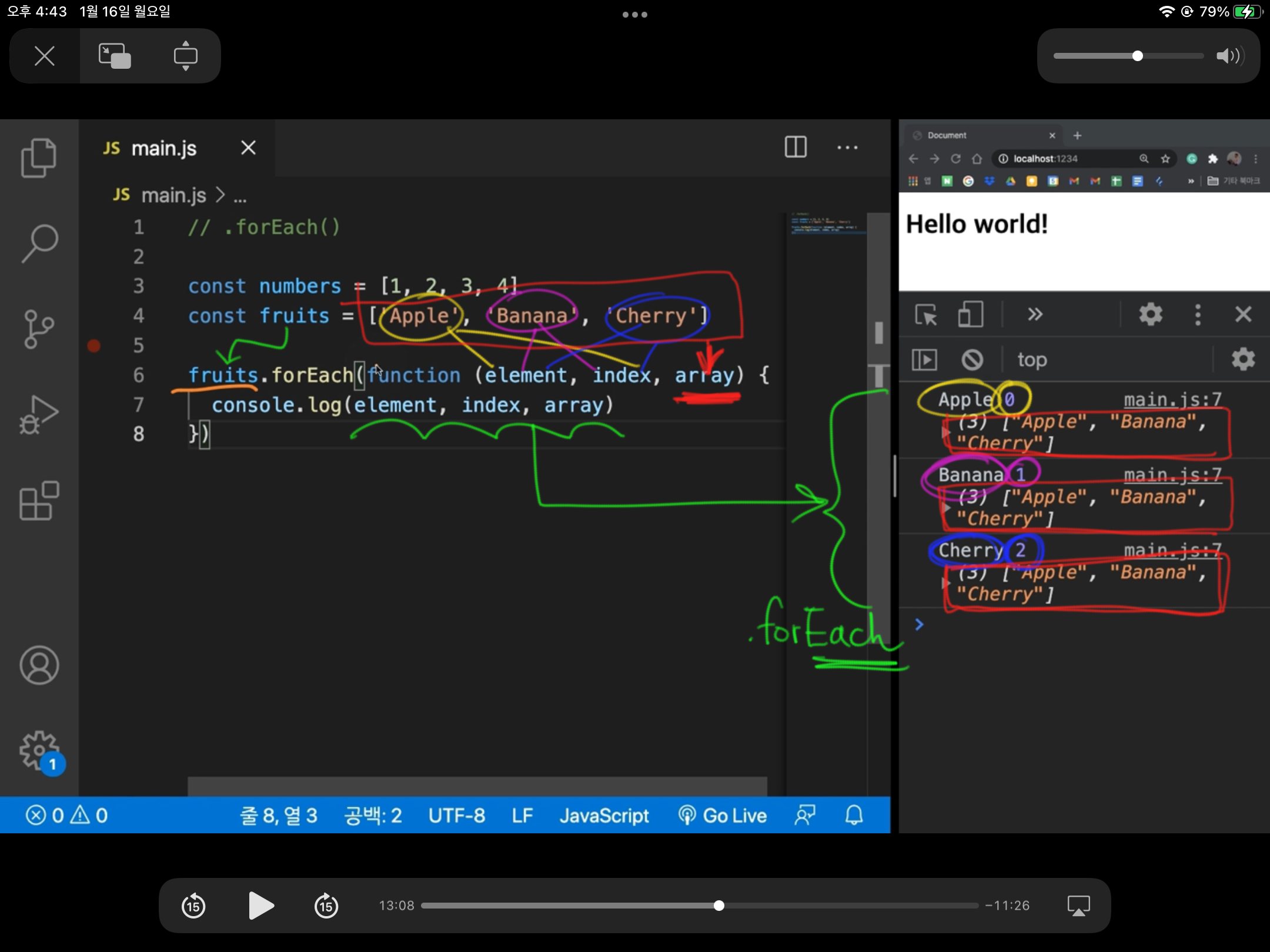Open the main.js:7 source link

(1172, 400)
